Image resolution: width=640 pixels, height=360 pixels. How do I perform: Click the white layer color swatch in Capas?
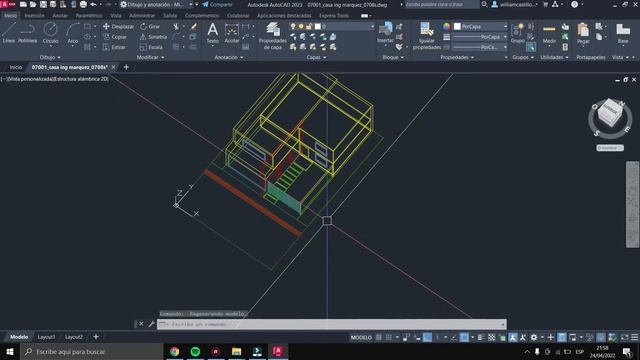(318, 26)
